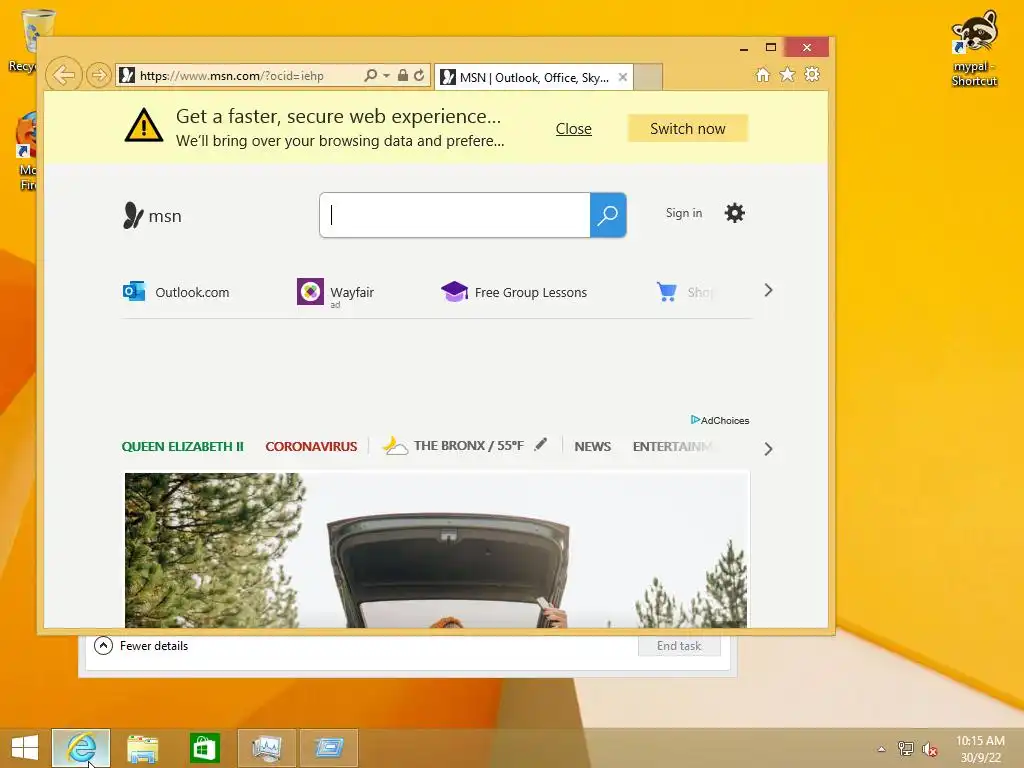Show hidden system tray icons arrow

coord(881,749)
